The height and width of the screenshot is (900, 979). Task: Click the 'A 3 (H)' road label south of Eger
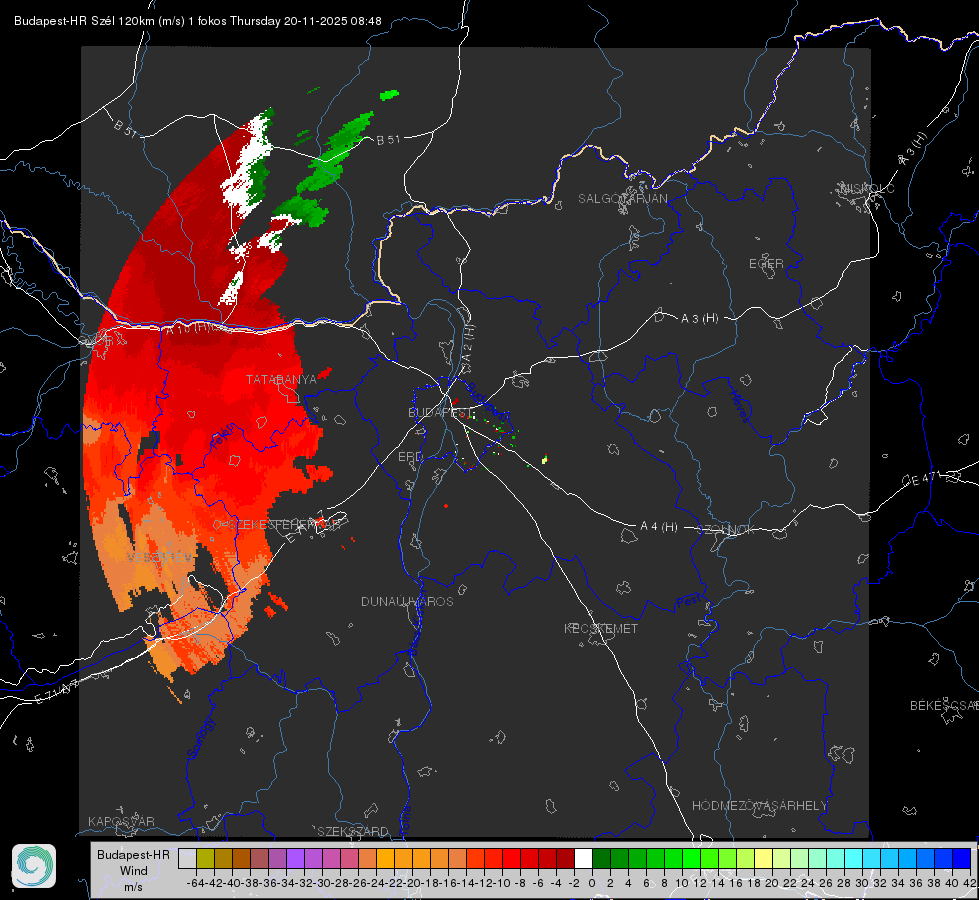(x=699, y=319)
